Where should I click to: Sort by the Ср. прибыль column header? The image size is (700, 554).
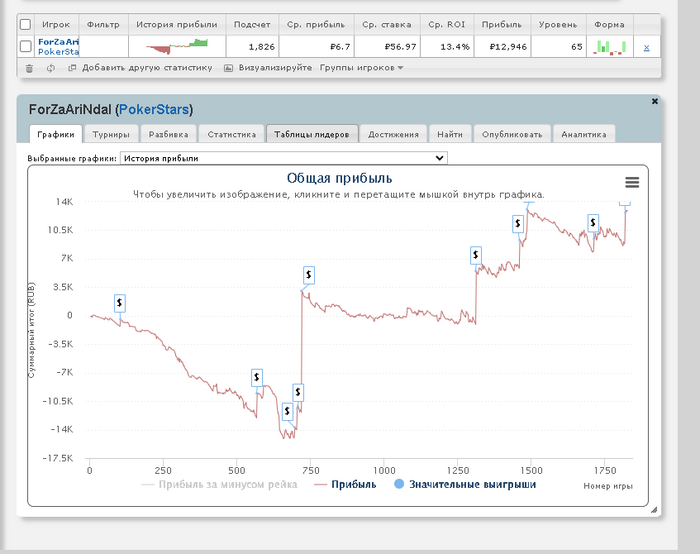(316, 25)
